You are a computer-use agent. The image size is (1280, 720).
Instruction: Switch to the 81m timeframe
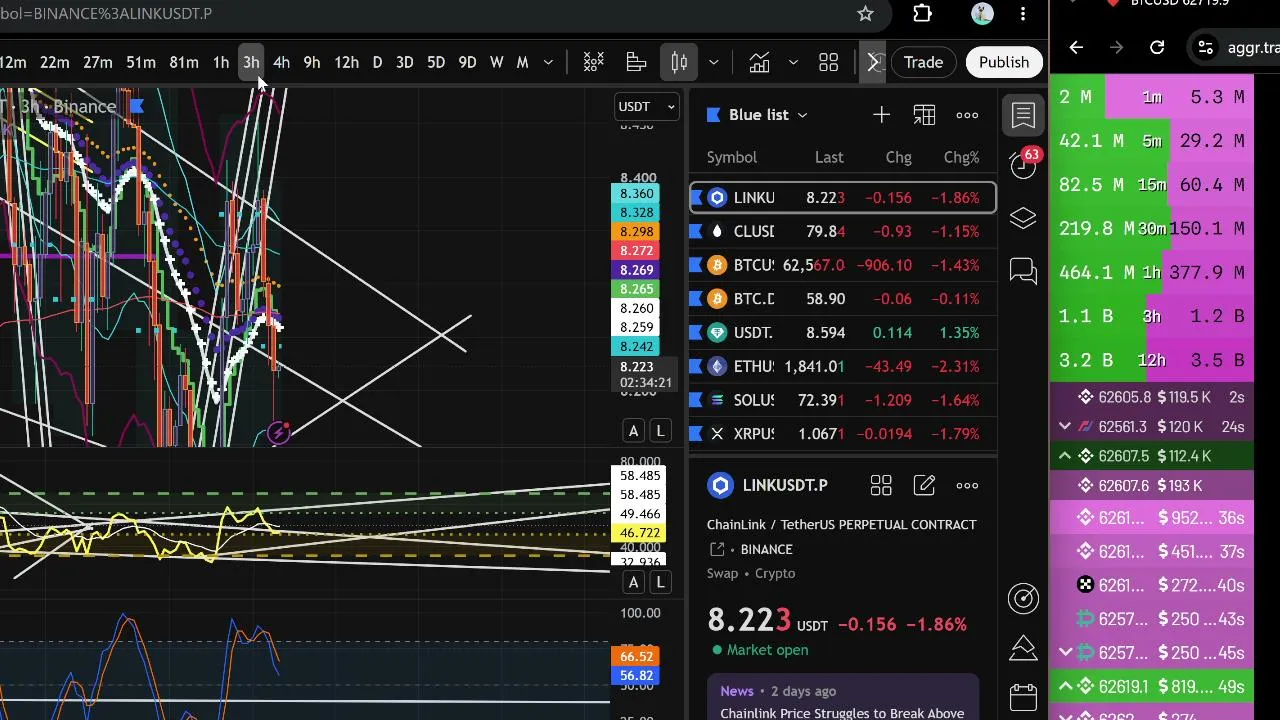coord(183,63)
